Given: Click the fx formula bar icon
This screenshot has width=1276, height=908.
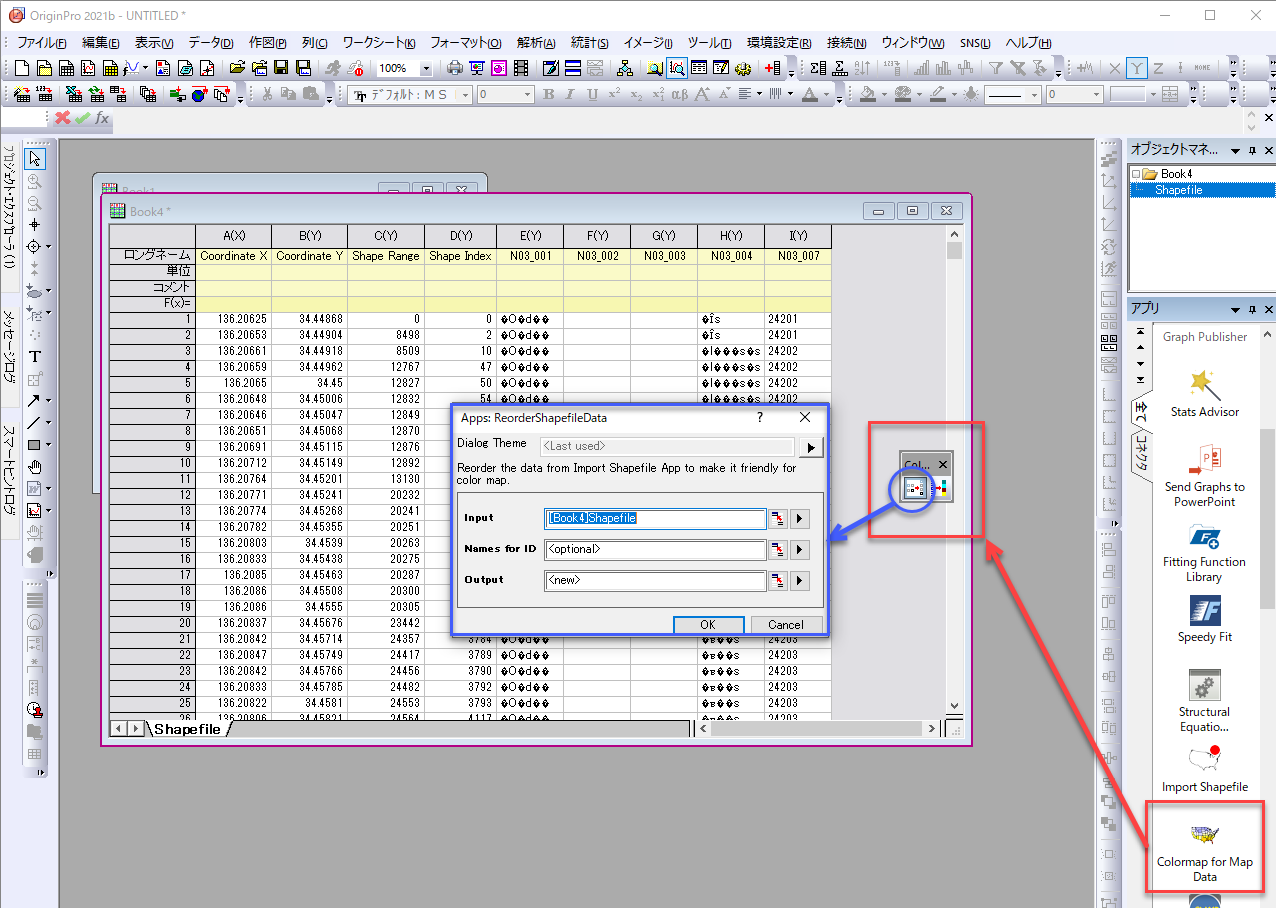Looking at the screenshot, I should [102, 118].
